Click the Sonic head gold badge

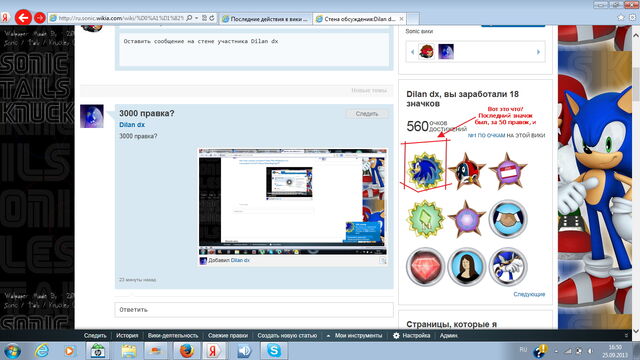(425, 171)
